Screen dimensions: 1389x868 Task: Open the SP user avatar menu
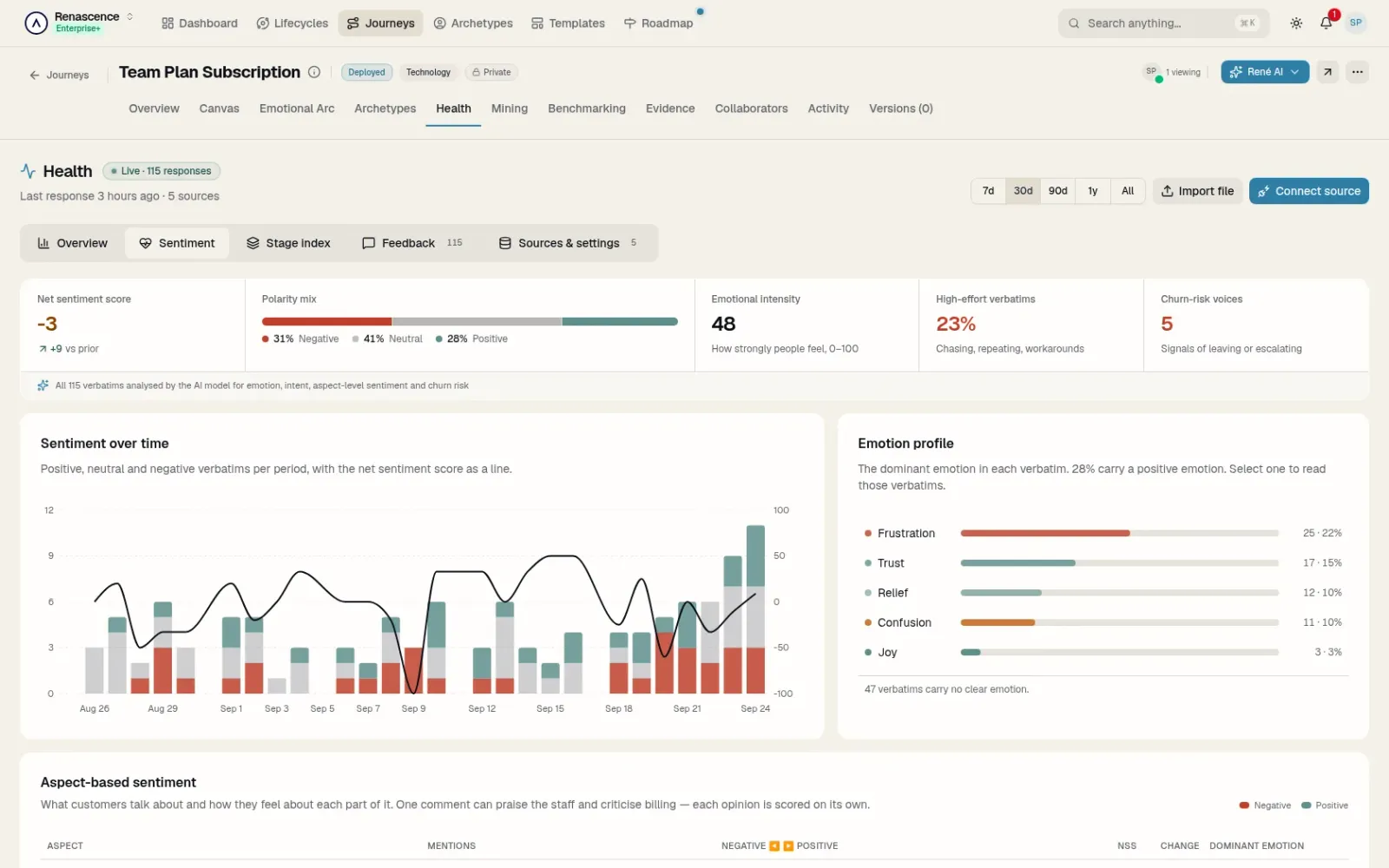[x=1356, y=23]
